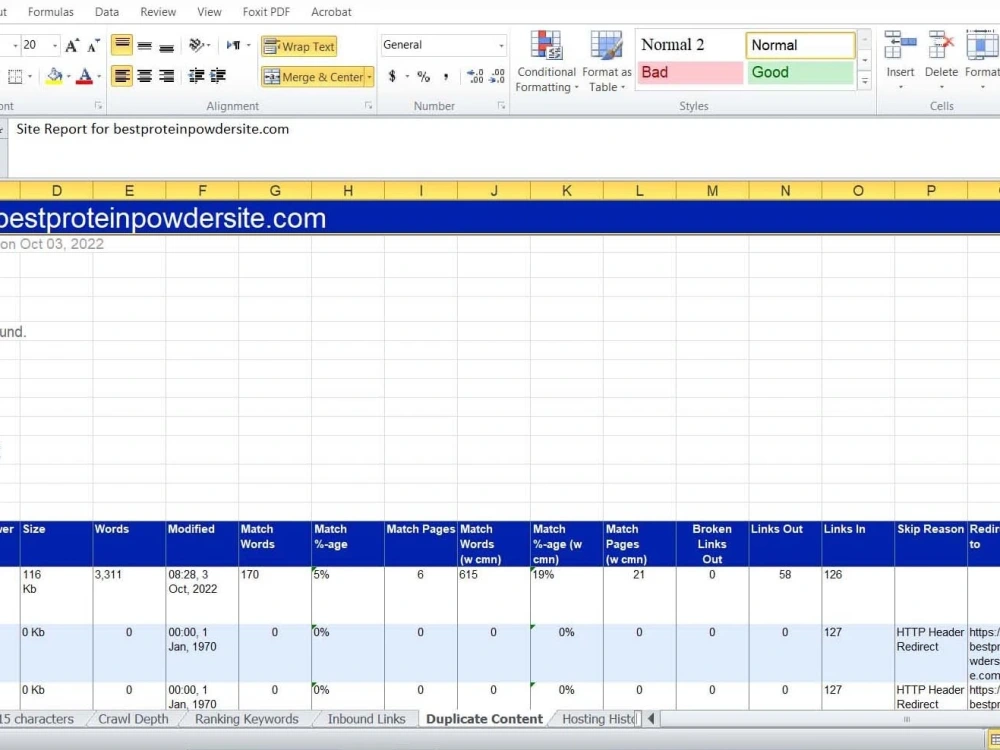Center text horizontally in the cell

(x=145, y=76)
